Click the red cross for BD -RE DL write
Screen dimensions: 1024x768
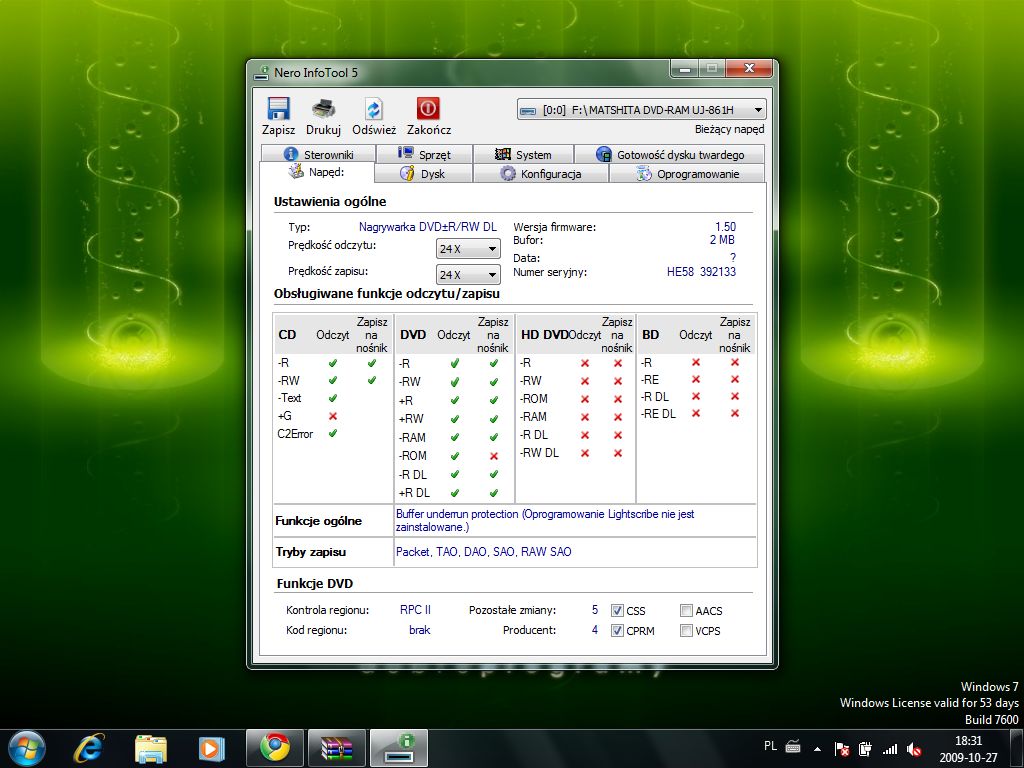point(735,413)
